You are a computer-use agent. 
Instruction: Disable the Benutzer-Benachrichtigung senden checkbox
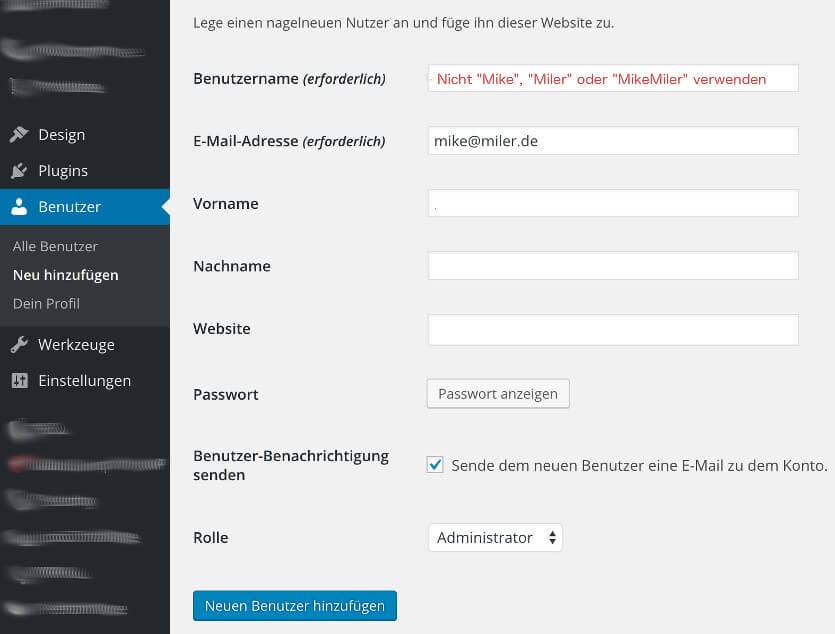point(435,465)
